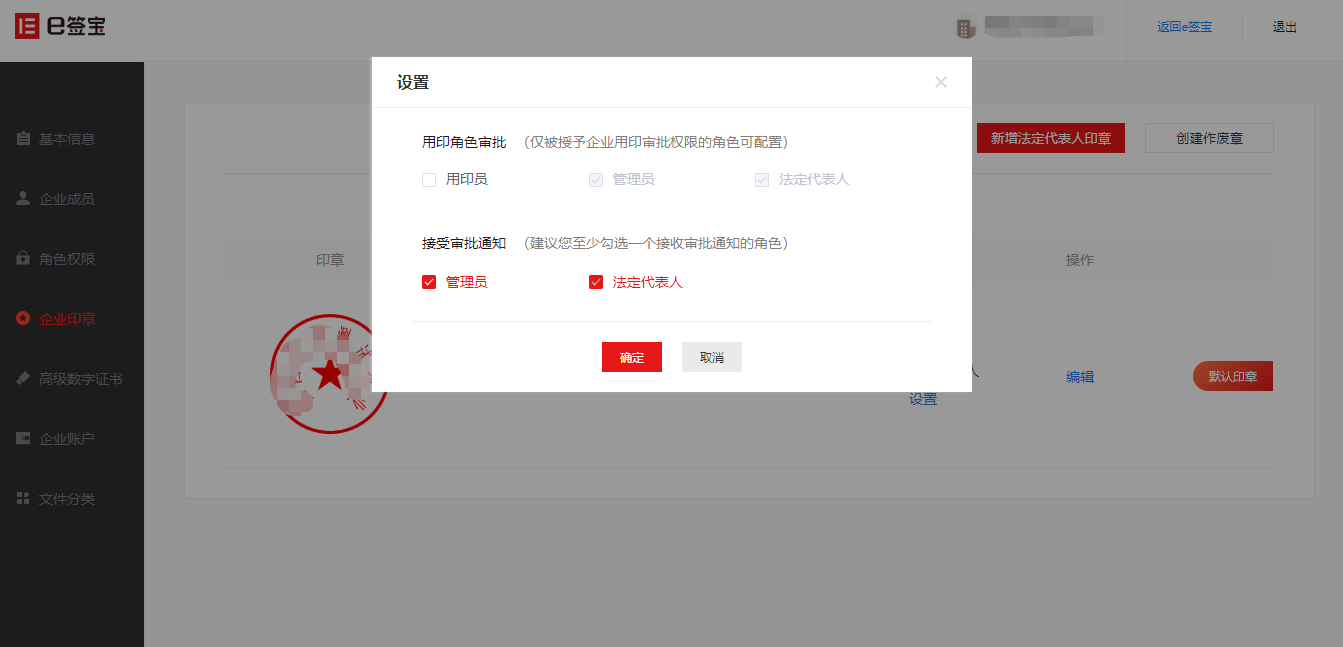1343x647 pixels.
Task: Open 返回e签宝 link
Action: (x=1185, y=27)
